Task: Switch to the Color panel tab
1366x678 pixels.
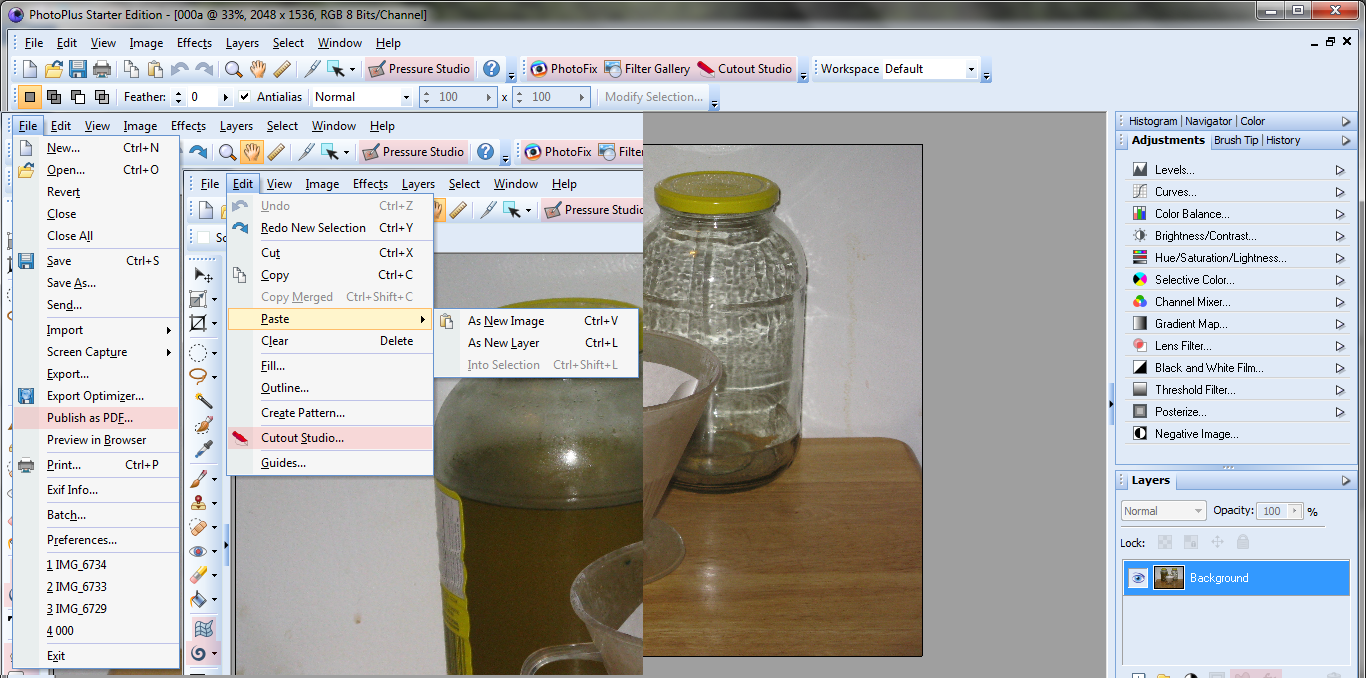Action: [1253, 121]
